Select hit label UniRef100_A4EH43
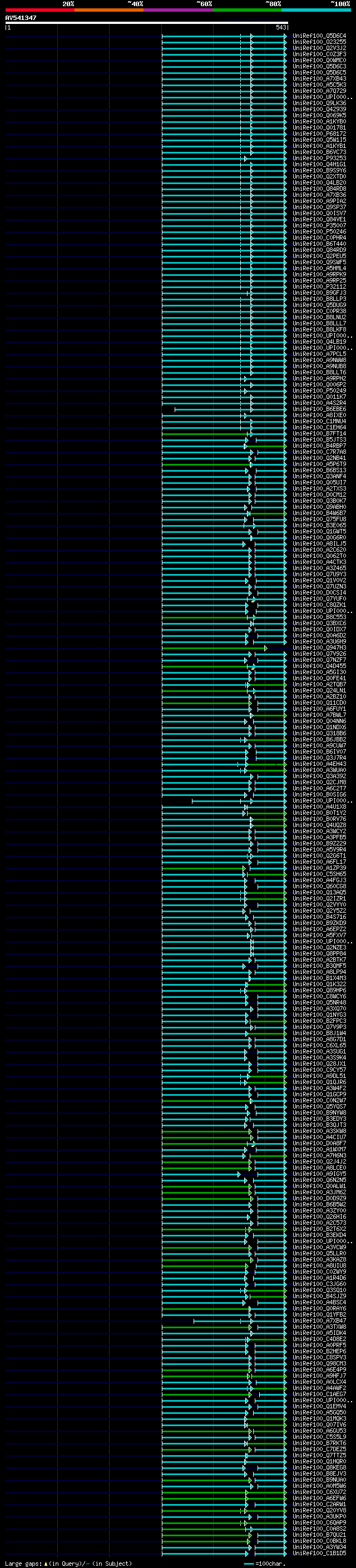The image size is (356, 1568). (319, 764)
